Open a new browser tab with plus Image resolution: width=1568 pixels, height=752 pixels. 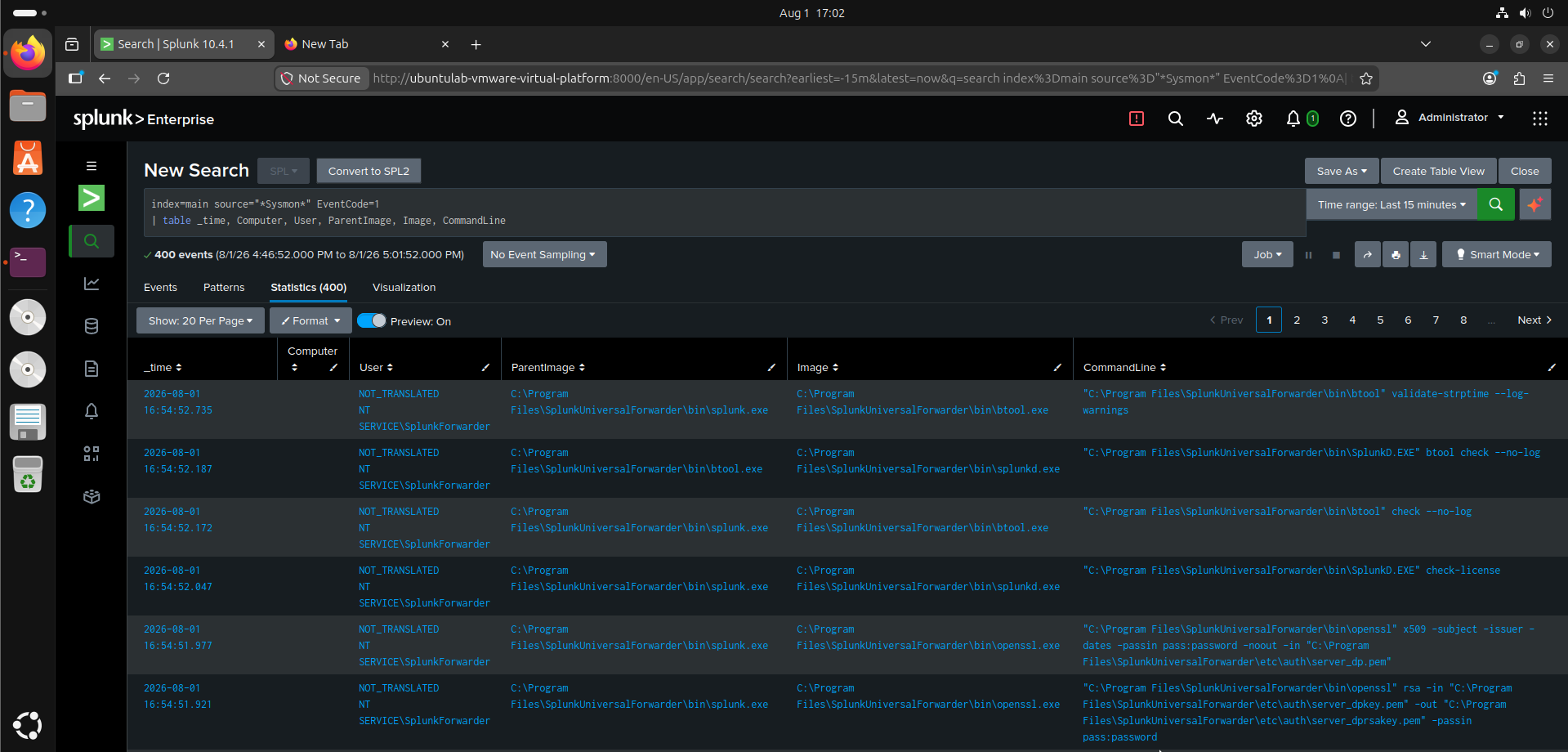coord(476,44)
